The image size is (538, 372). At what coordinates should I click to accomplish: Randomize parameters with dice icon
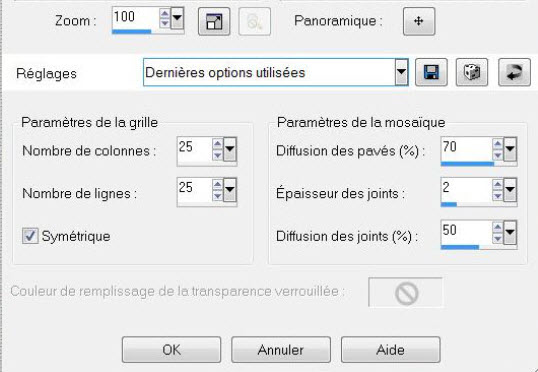click(472, 72)
